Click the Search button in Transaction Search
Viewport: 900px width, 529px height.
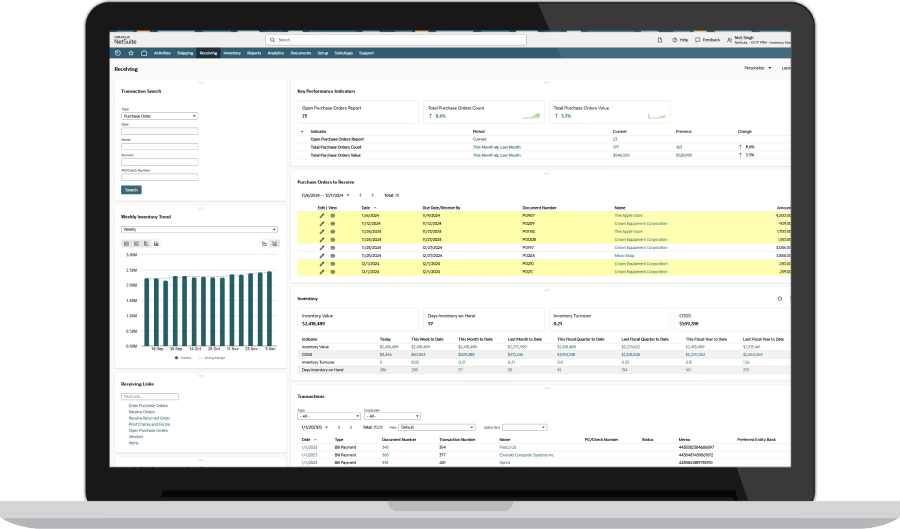[131, 189]
